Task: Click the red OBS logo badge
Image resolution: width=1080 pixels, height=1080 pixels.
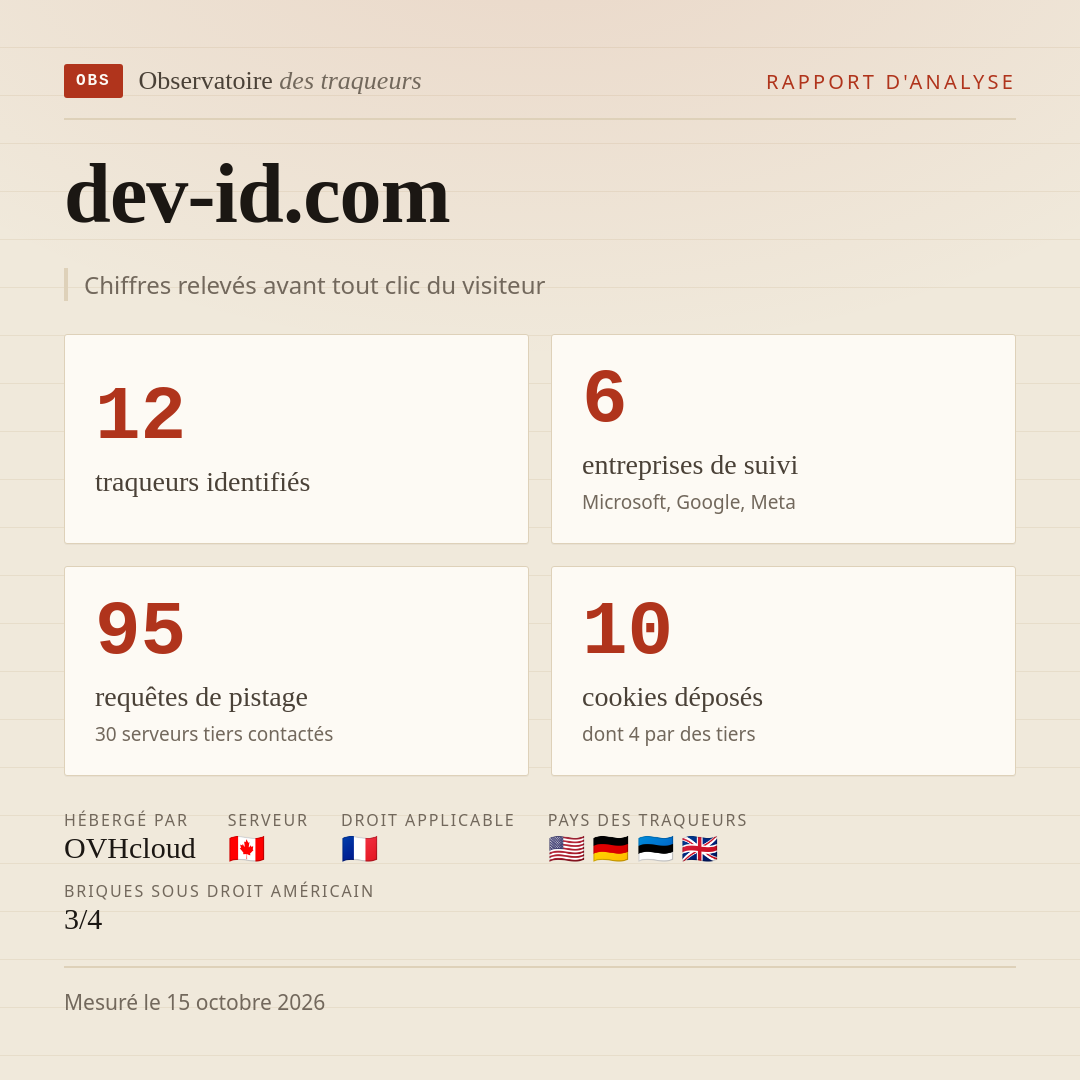Action: click(x=93, y=81)
